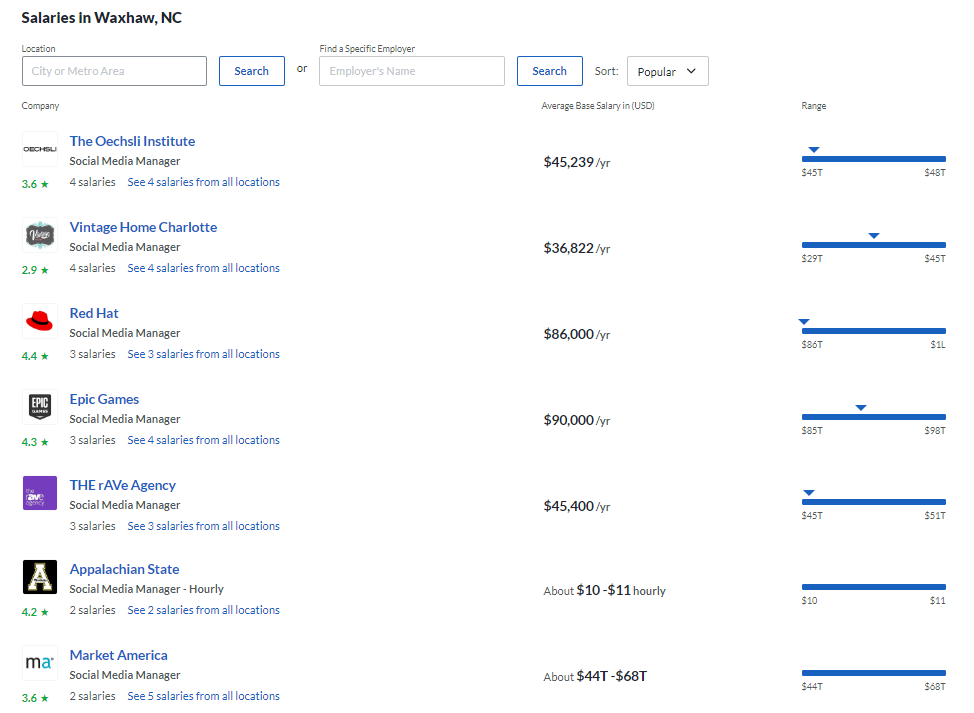
Task: Click the Red Hat logo
Action: click(40, 321)
